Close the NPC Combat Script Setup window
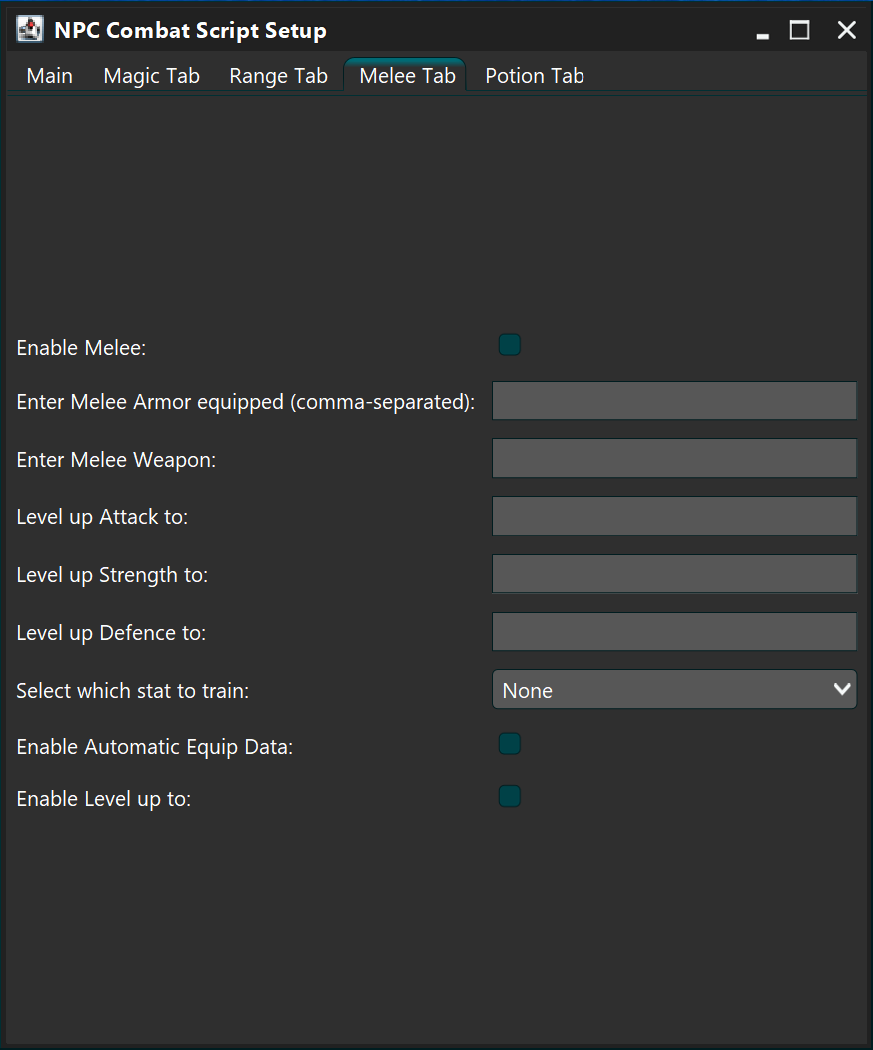Image resolution: width=873 pixels, height=1050 pixels. point(847,30)
